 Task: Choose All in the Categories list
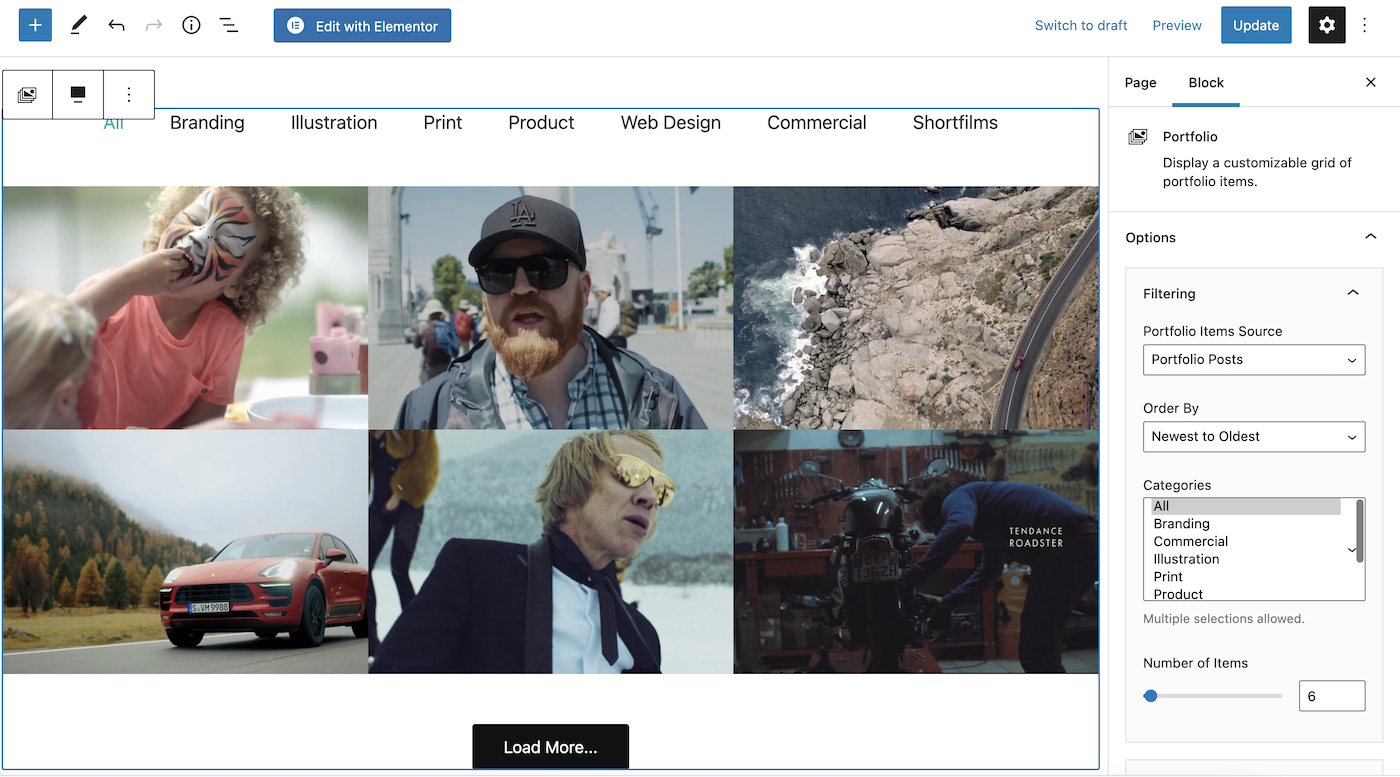(x=1246, y=506)
